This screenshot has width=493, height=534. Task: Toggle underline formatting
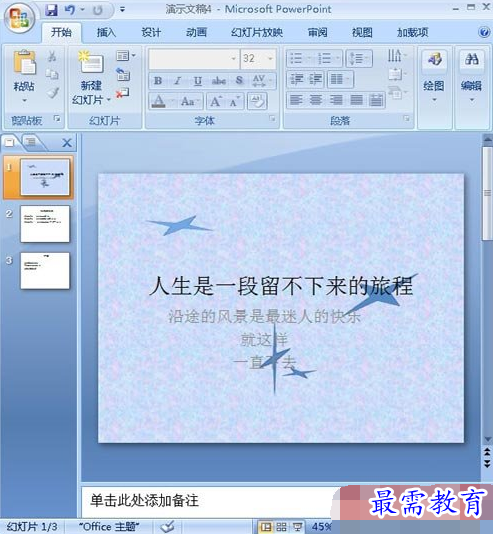tap(198, 81)
